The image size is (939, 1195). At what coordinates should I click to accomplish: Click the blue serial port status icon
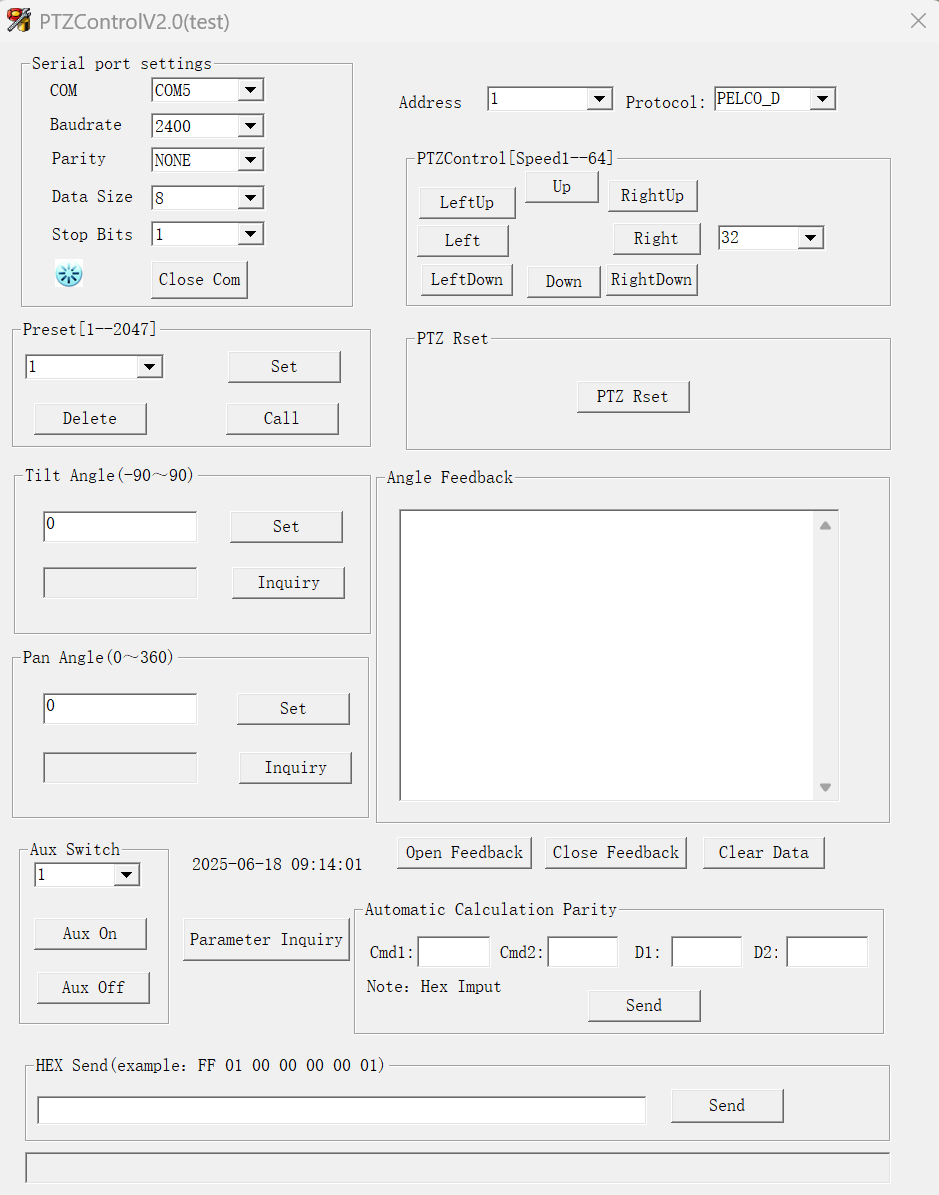point(69,274)
